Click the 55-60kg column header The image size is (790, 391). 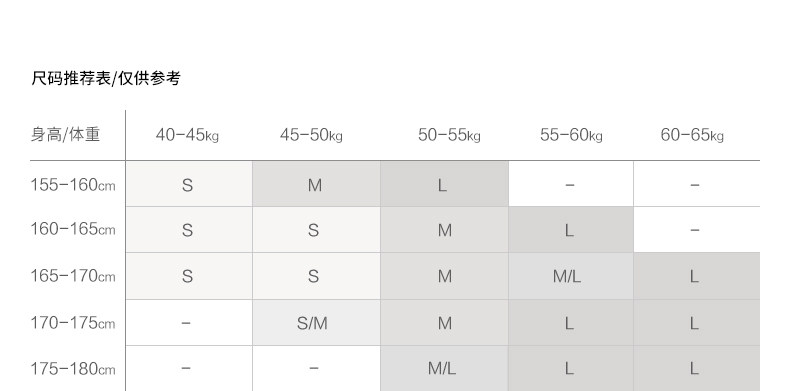[x=571, y=135]
